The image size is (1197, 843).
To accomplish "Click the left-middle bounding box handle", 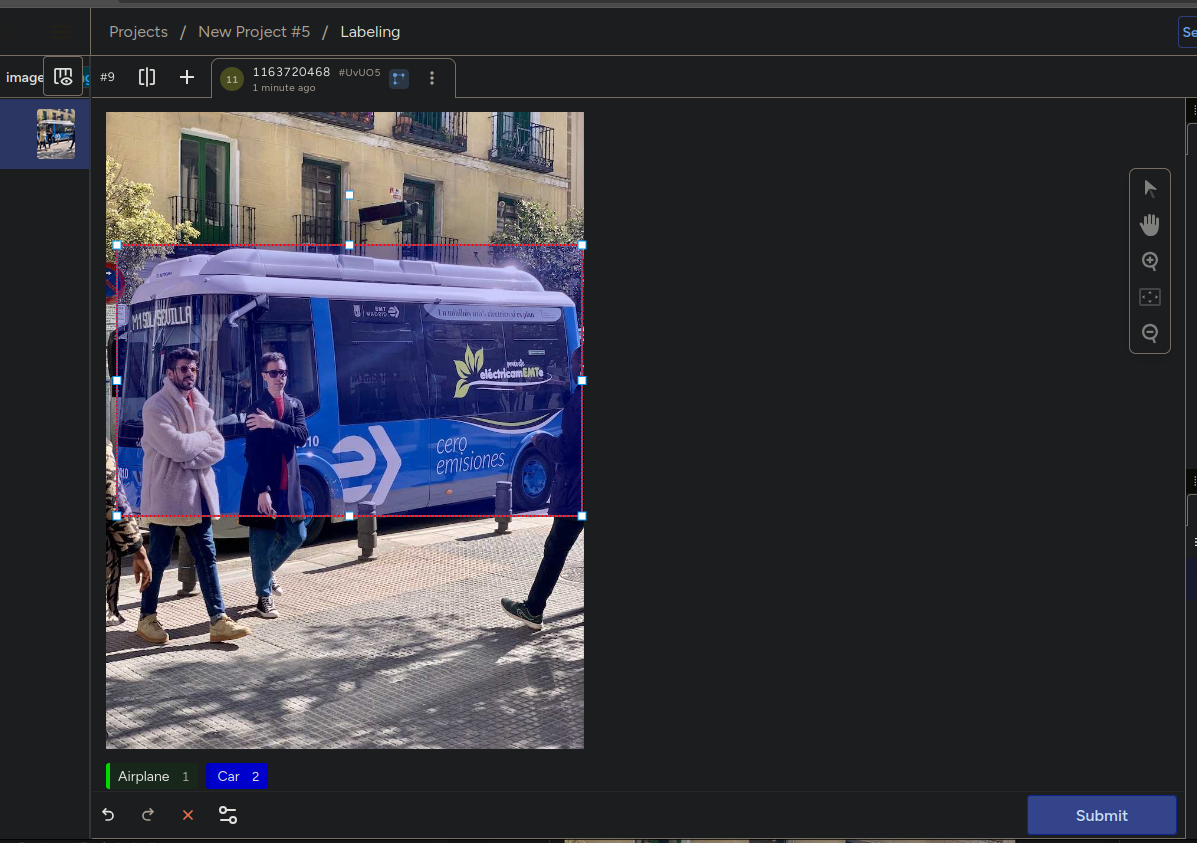I will coord(117,380).
